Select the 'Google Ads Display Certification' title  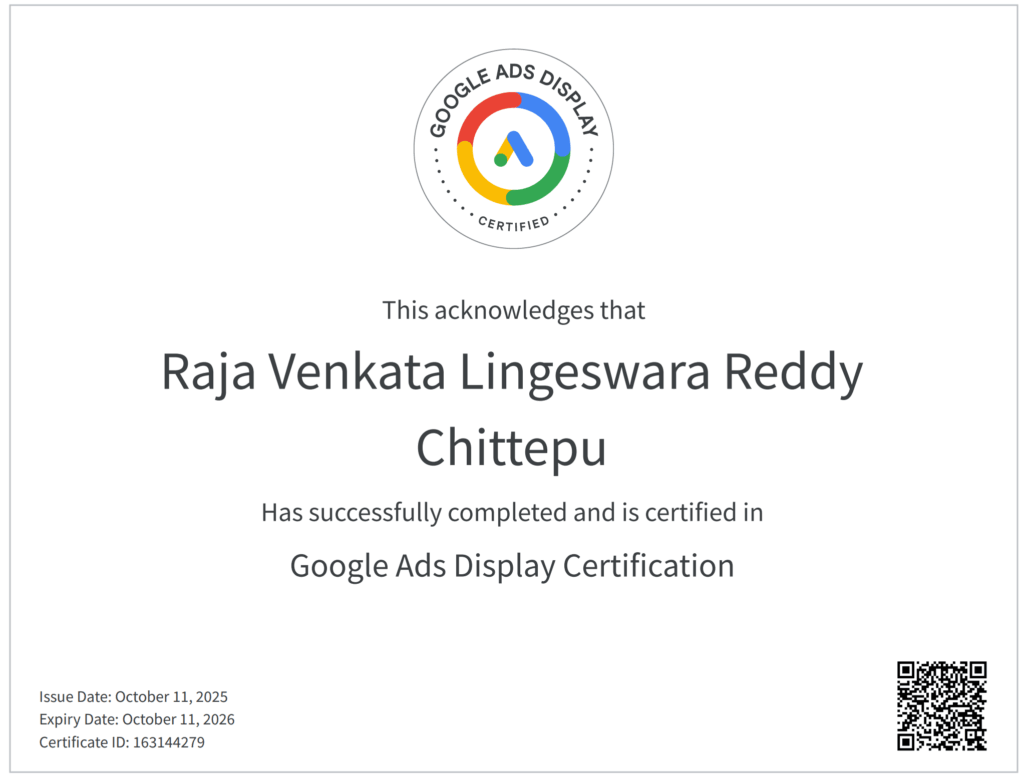click(x=512, y=566)
